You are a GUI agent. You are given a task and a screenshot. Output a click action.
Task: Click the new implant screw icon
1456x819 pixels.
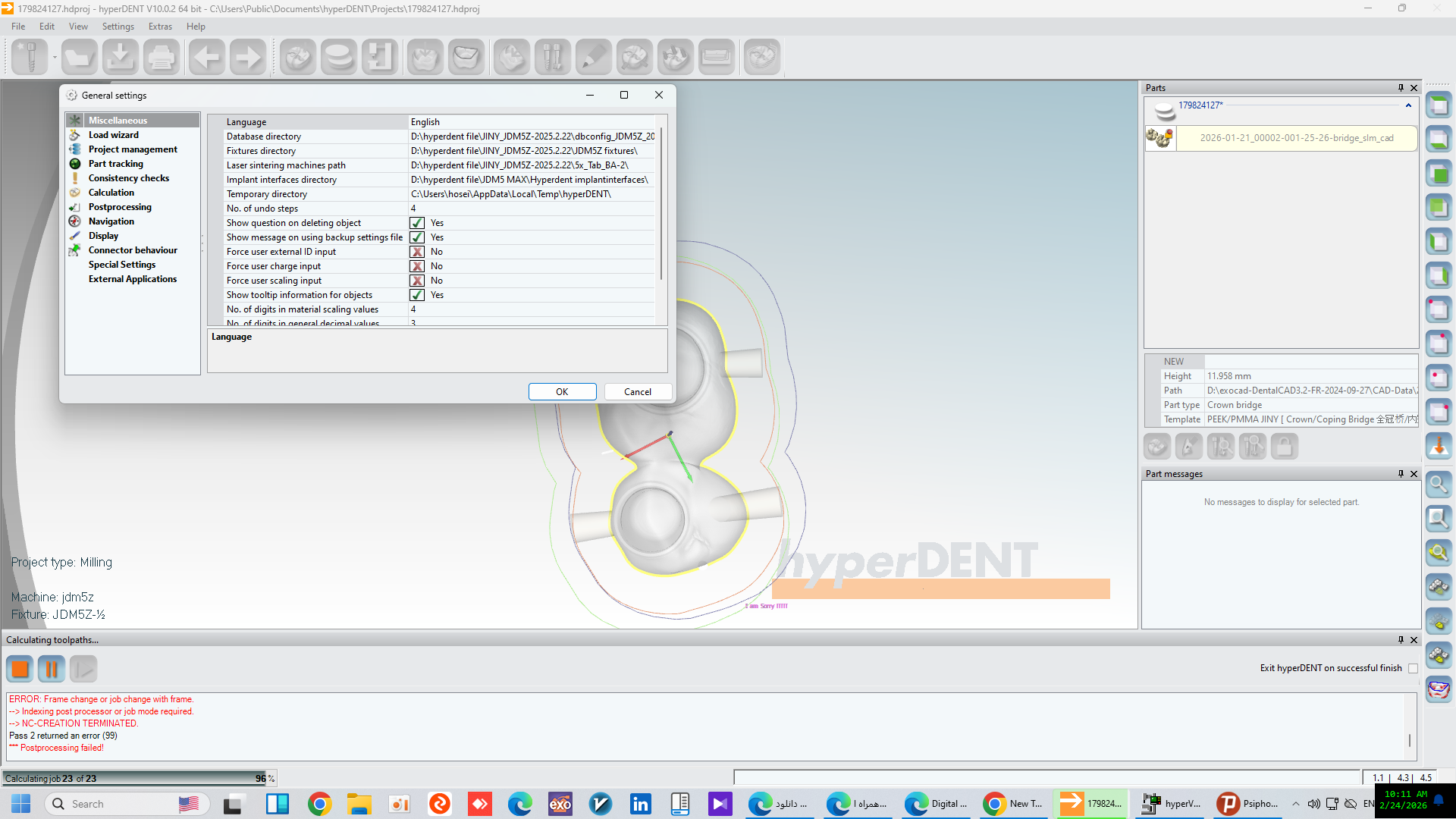(30, 57)
